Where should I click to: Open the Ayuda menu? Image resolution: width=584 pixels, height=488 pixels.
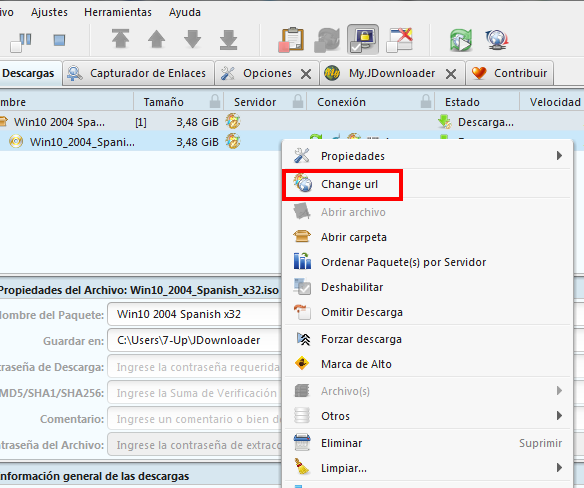[x=185, y=12]
